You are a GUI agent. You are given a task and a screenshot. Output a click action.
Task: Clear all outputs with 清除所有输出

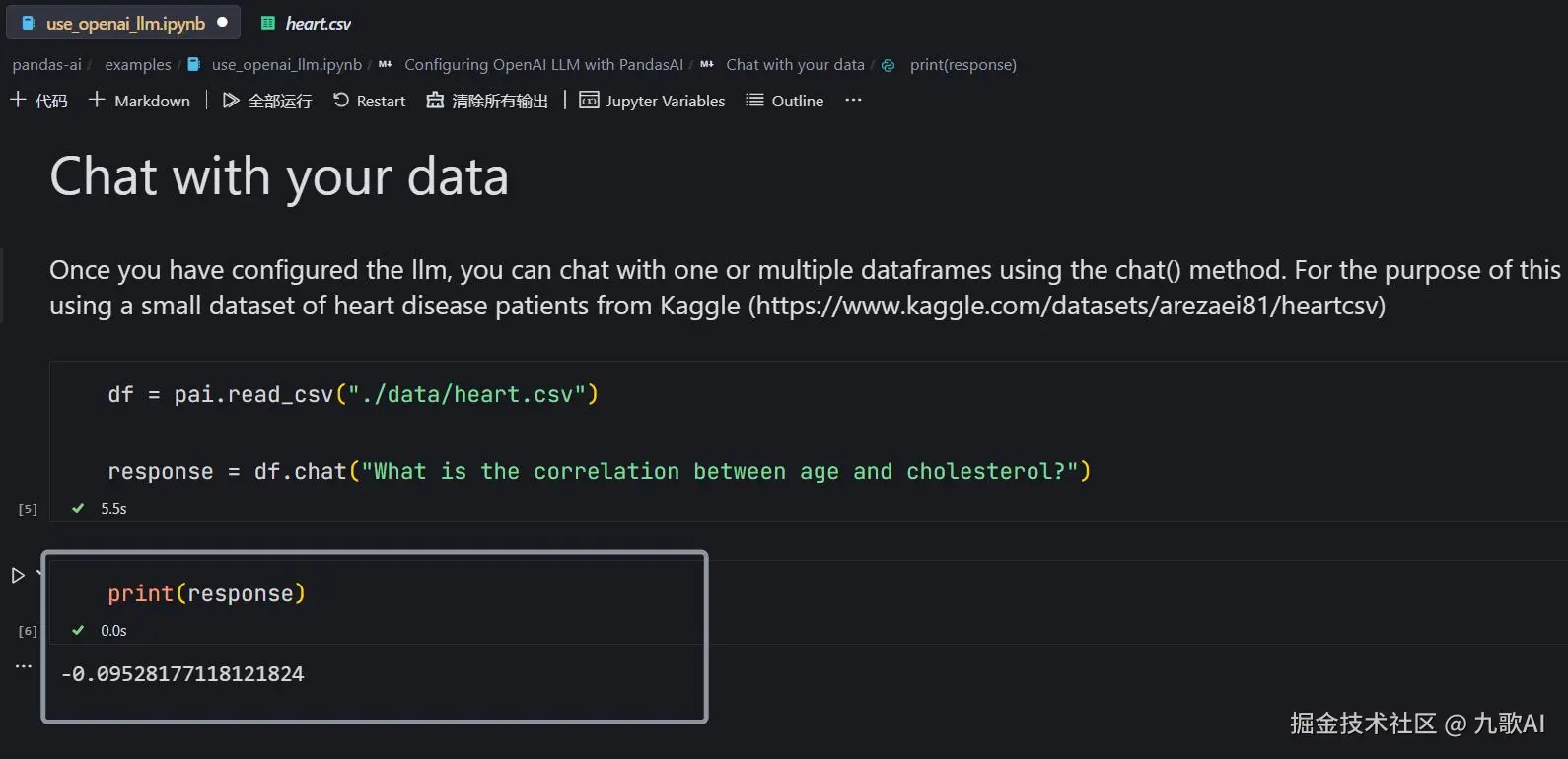(x=487, y=101)
